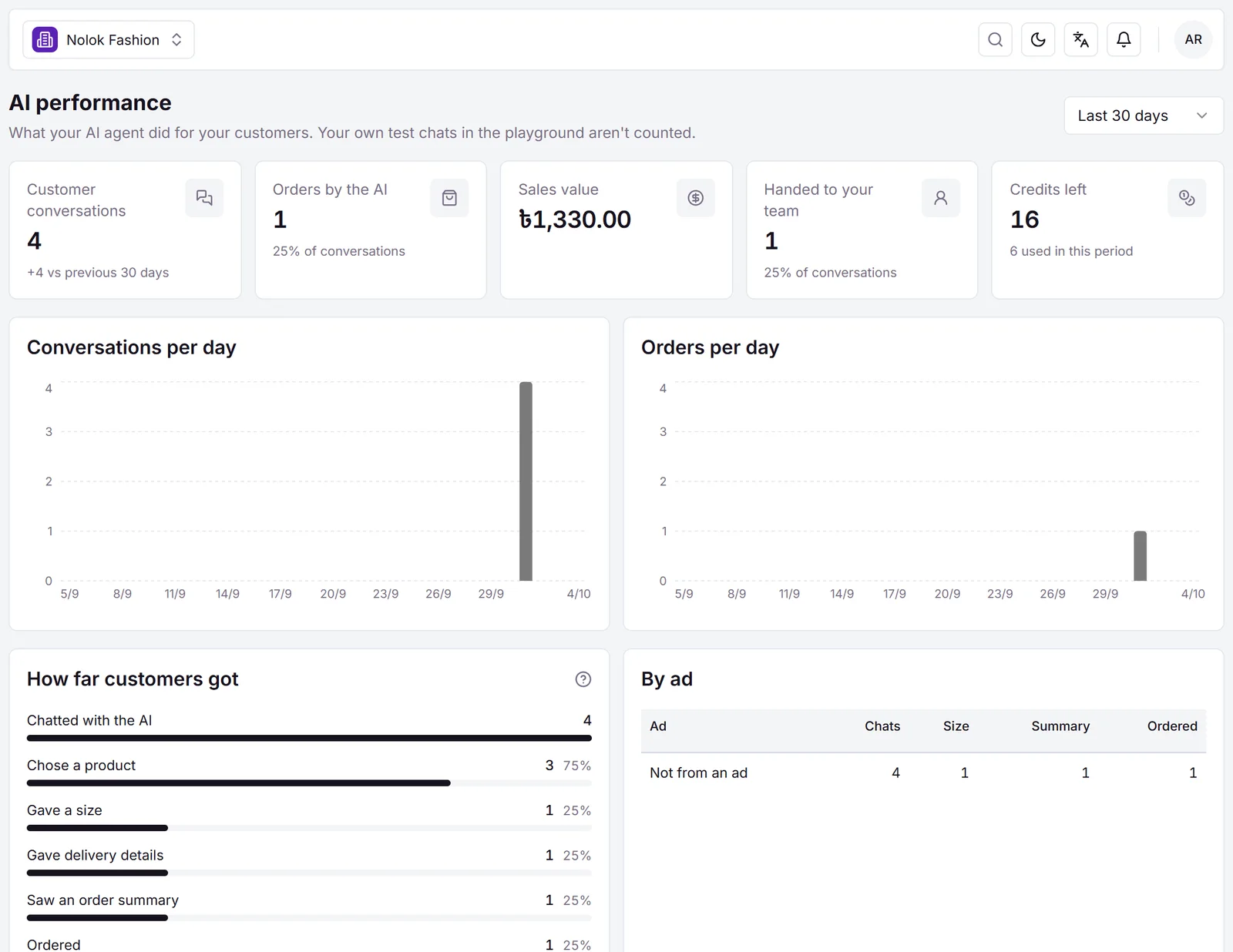Click the Sales value dollar icon
1233x952 pixels.
coord(695,198)
